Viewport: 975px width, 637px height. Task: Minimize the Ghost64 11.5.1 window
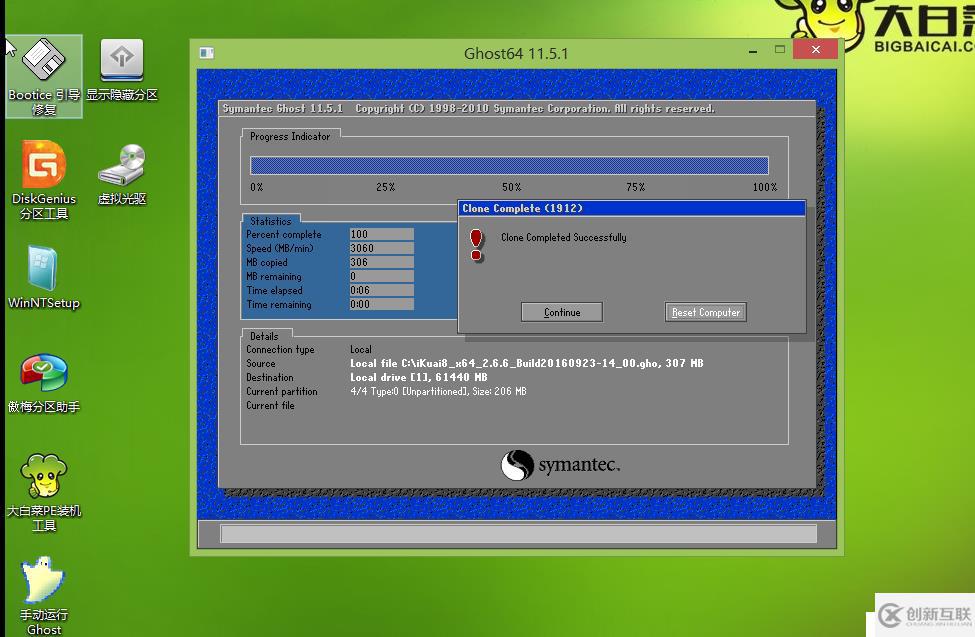click(753, 50)
